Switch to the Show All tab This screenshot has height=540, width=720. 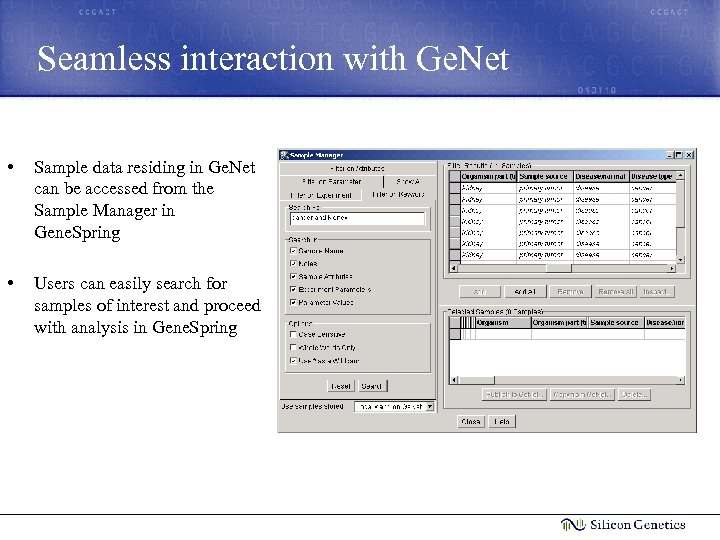point(408,181)
